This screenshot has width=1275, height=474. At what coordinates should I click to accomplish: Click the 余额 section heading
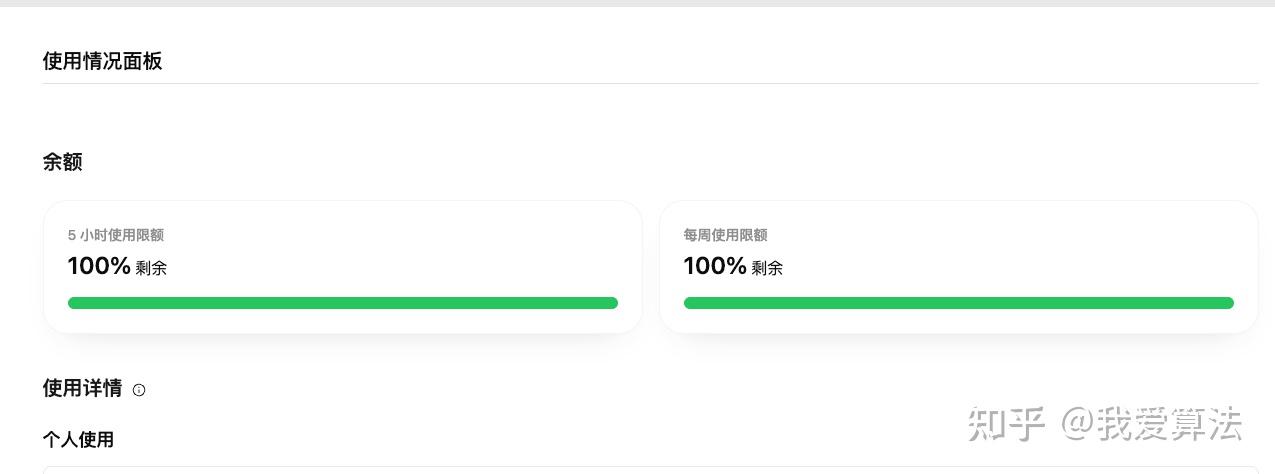click(62, 162)
